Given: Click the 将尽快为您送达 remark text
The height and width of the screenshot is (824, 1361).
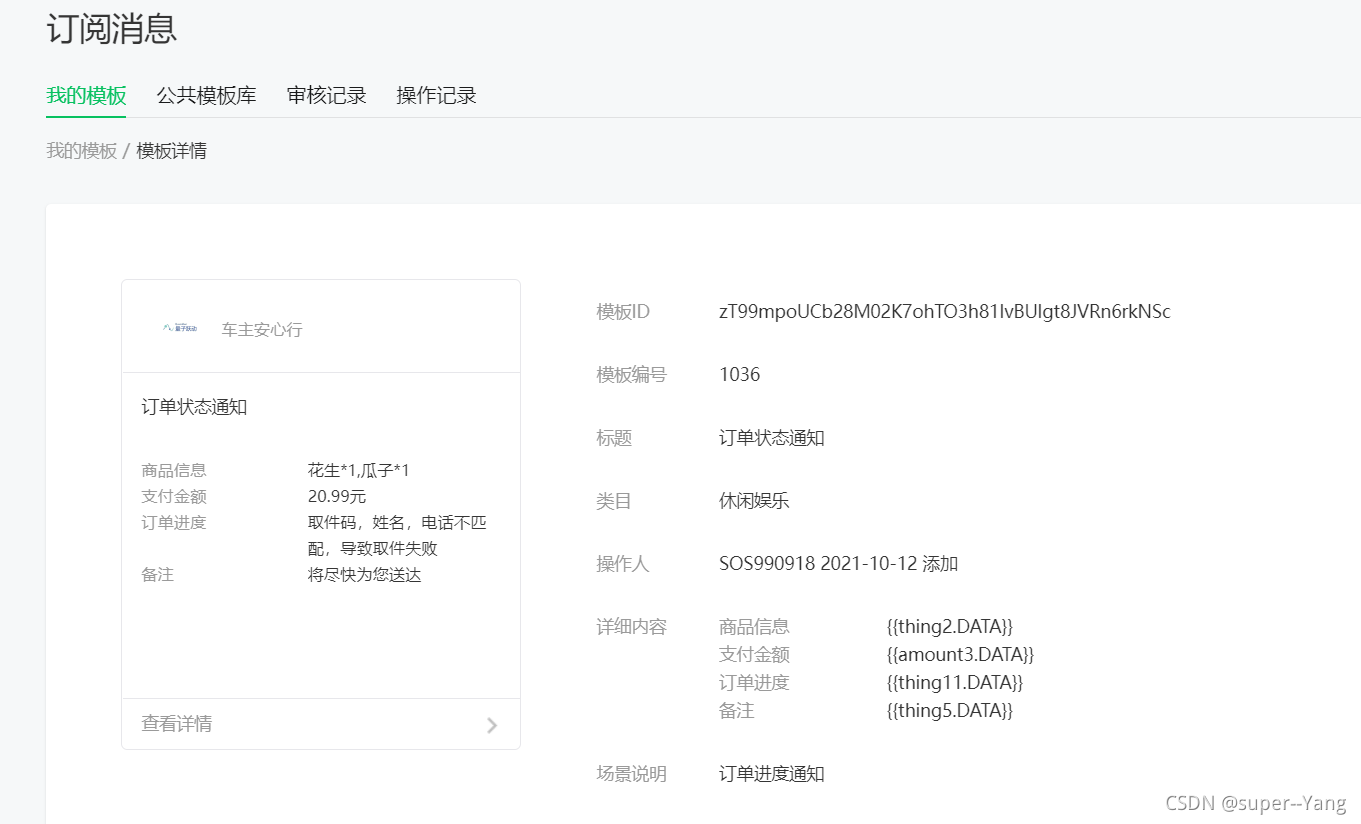Looking at the screenshot, I should click(x=364, y=575).
